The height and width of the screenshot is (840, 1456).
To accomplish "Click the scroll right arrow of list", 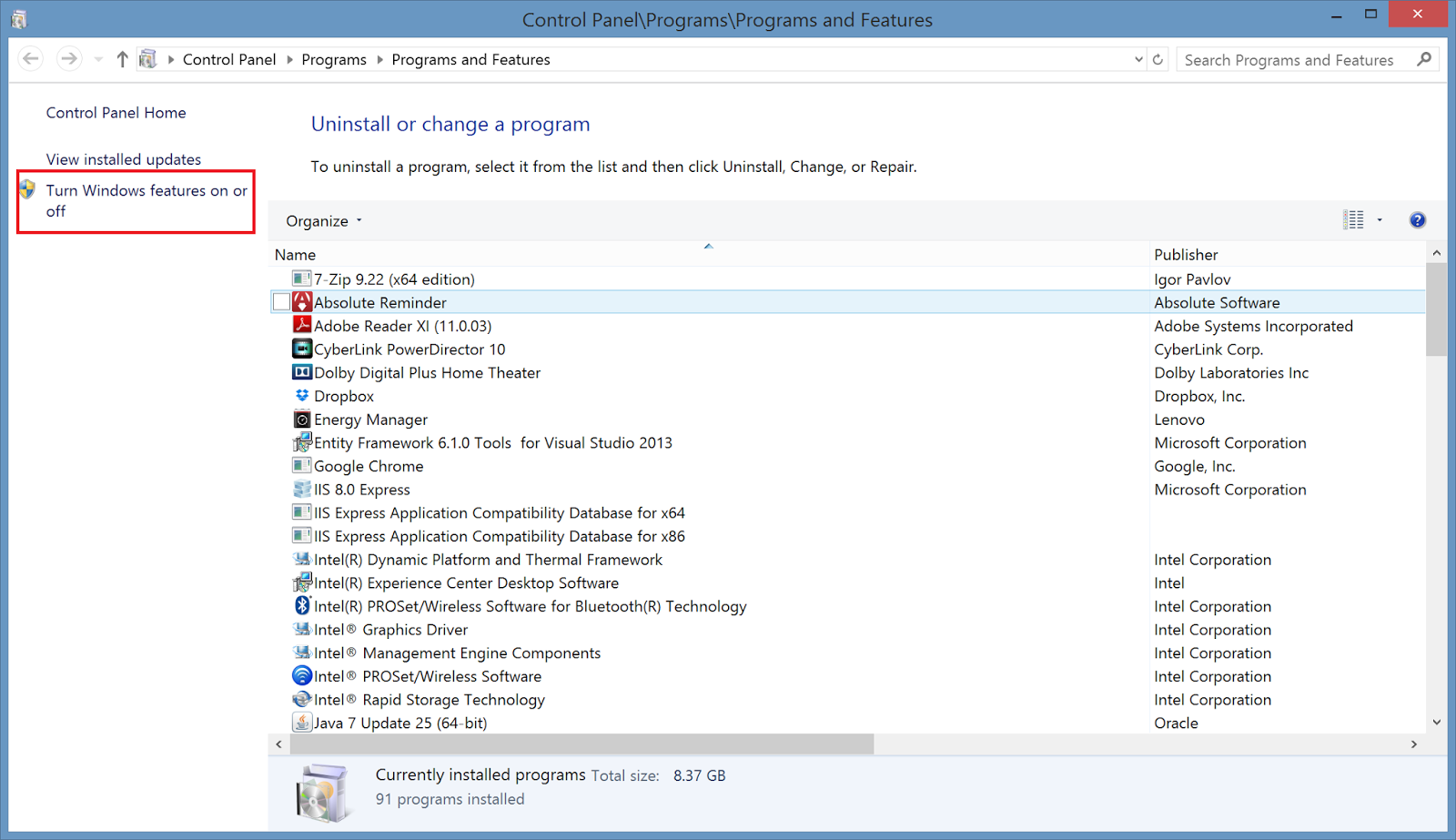I will point(1414,744).
